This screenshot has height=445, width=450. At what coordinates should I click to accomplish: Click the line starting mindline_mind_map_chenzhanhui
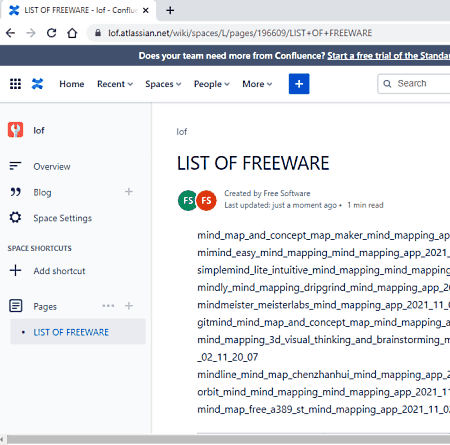323,375
